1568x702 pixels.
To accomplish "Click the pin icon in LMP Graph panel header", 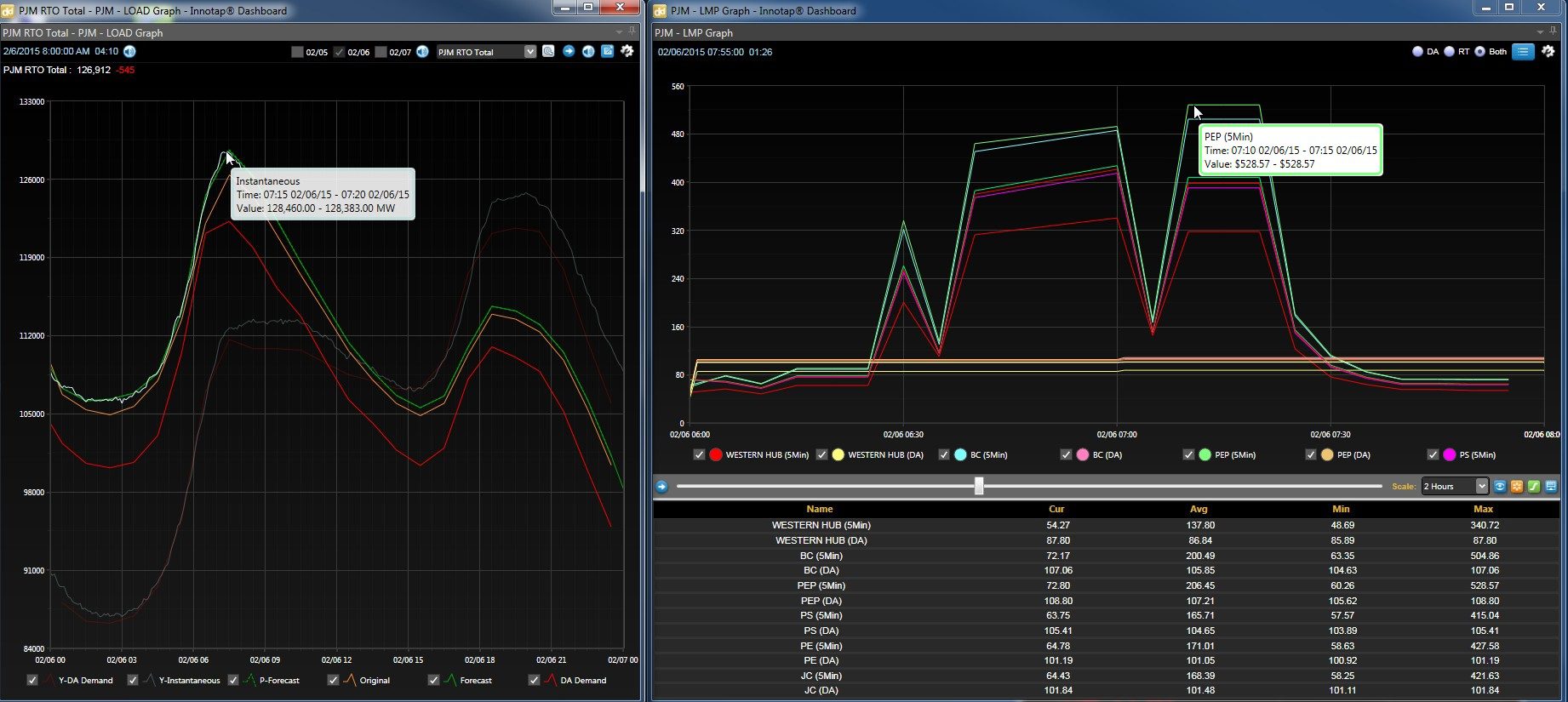I will [x=1553, y=31].
